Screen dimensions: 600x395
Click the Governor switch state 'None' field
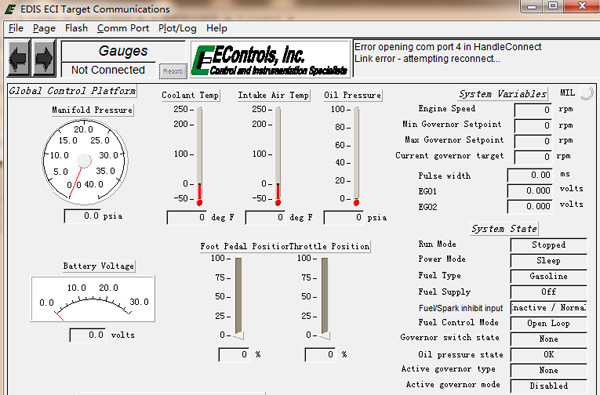click(548, 339)
